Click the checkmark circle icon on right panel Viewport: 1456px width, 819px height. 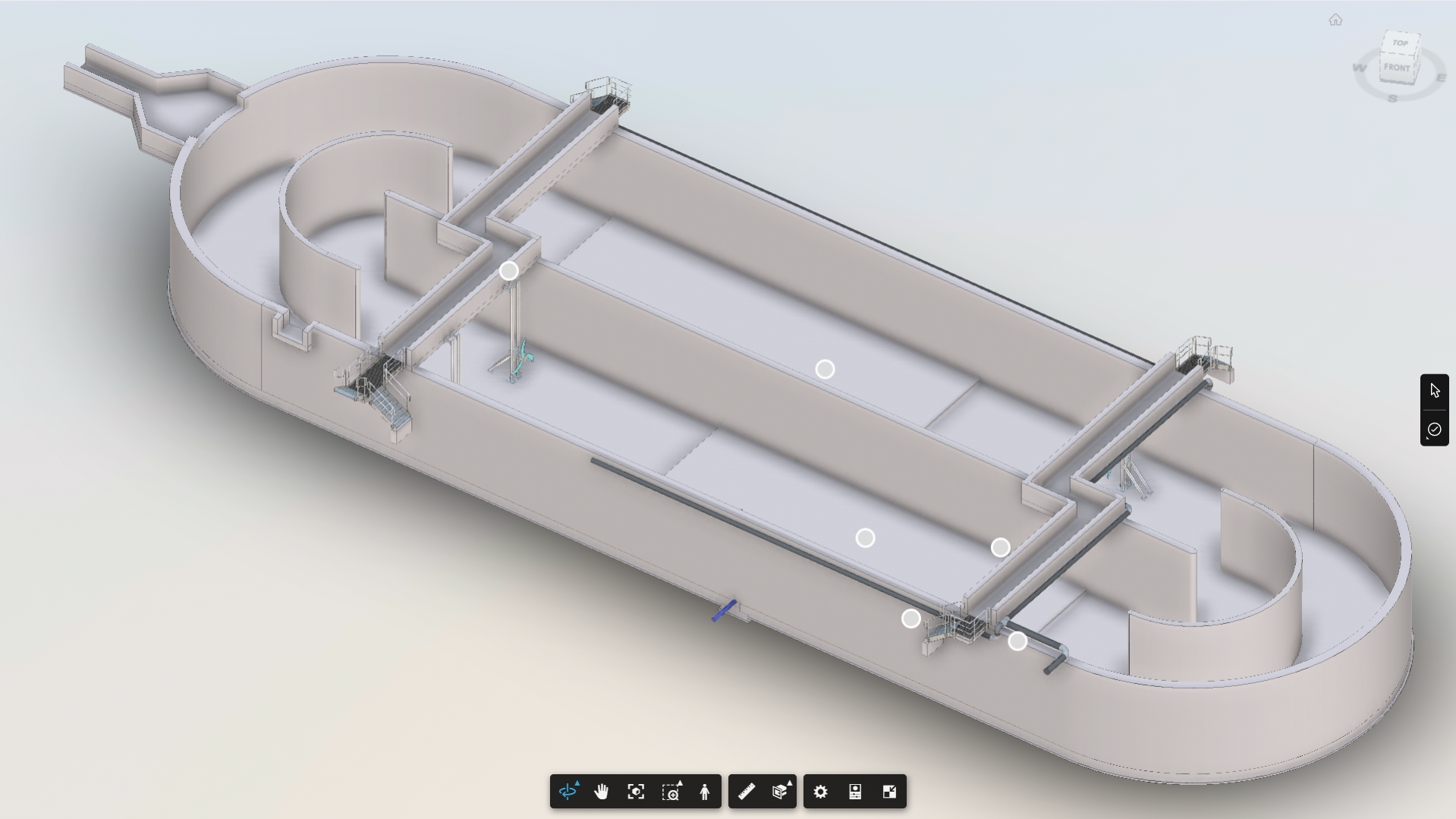(x=1434, y=430)
